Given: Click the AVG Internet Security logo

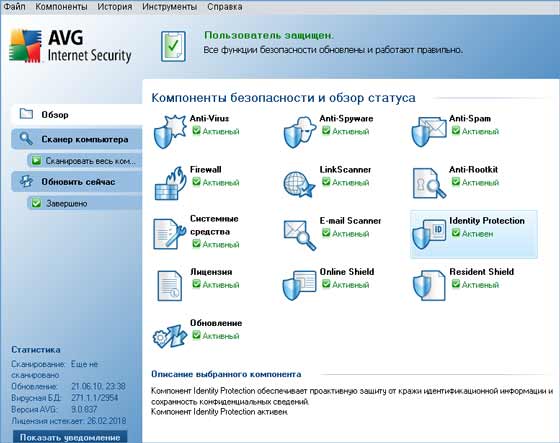Looking at the screenshot, I should (x=70, y=46).
